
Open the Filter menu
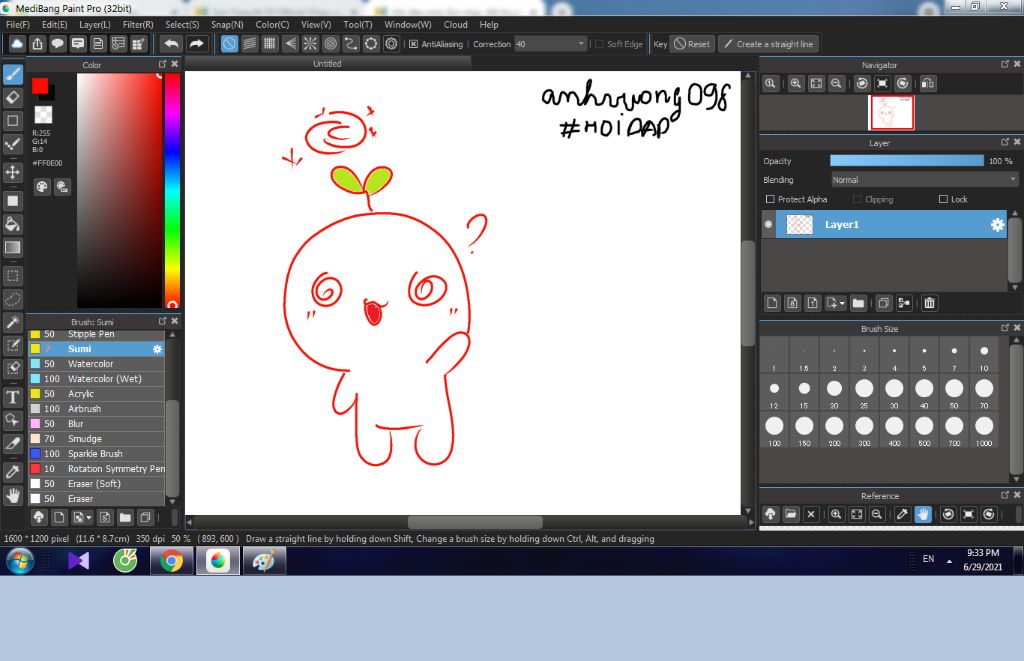[x=138, y=25]
